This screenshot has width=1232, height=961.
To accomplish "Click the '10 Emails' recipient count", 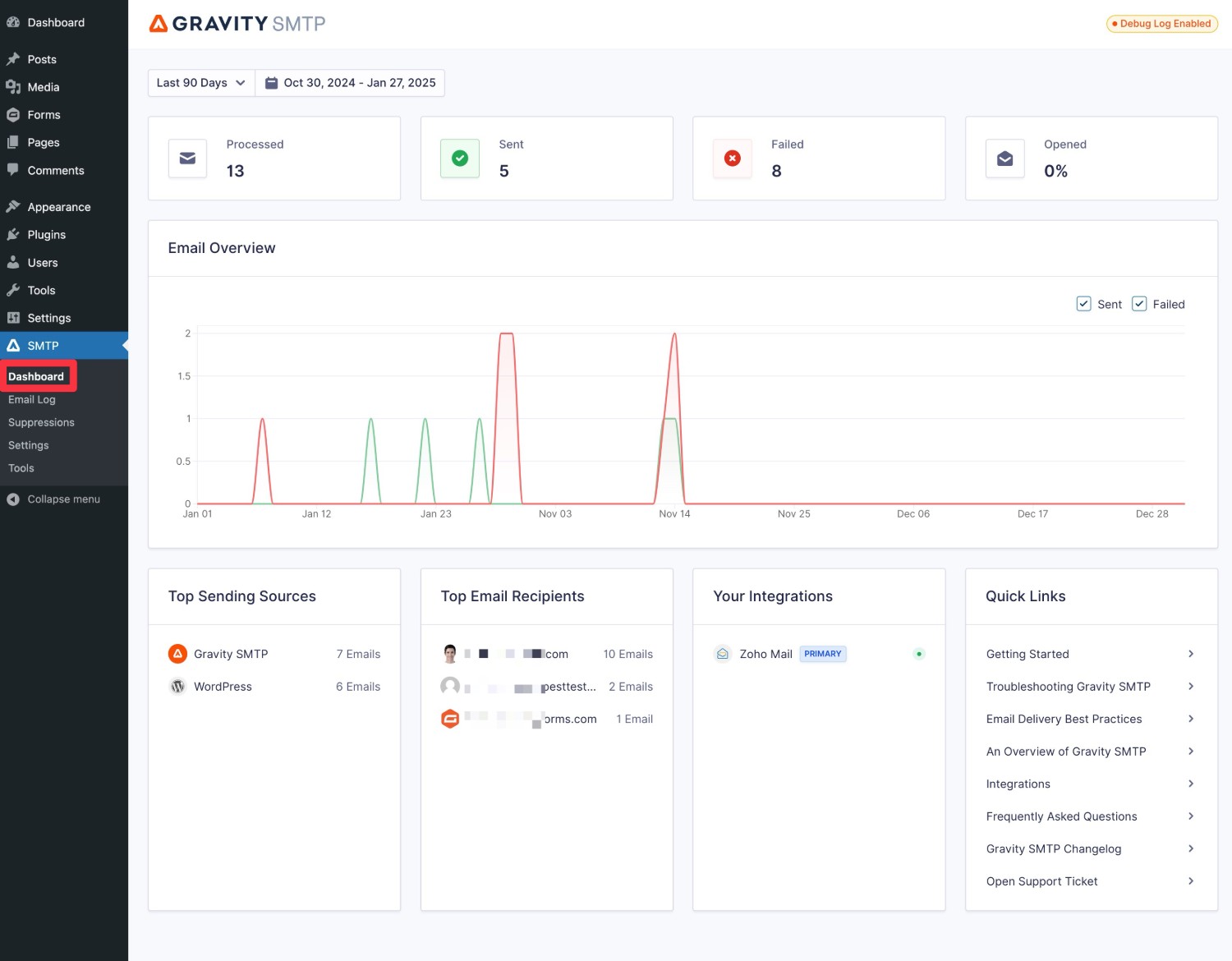I will pyautogui.click(x=628, y=654).
